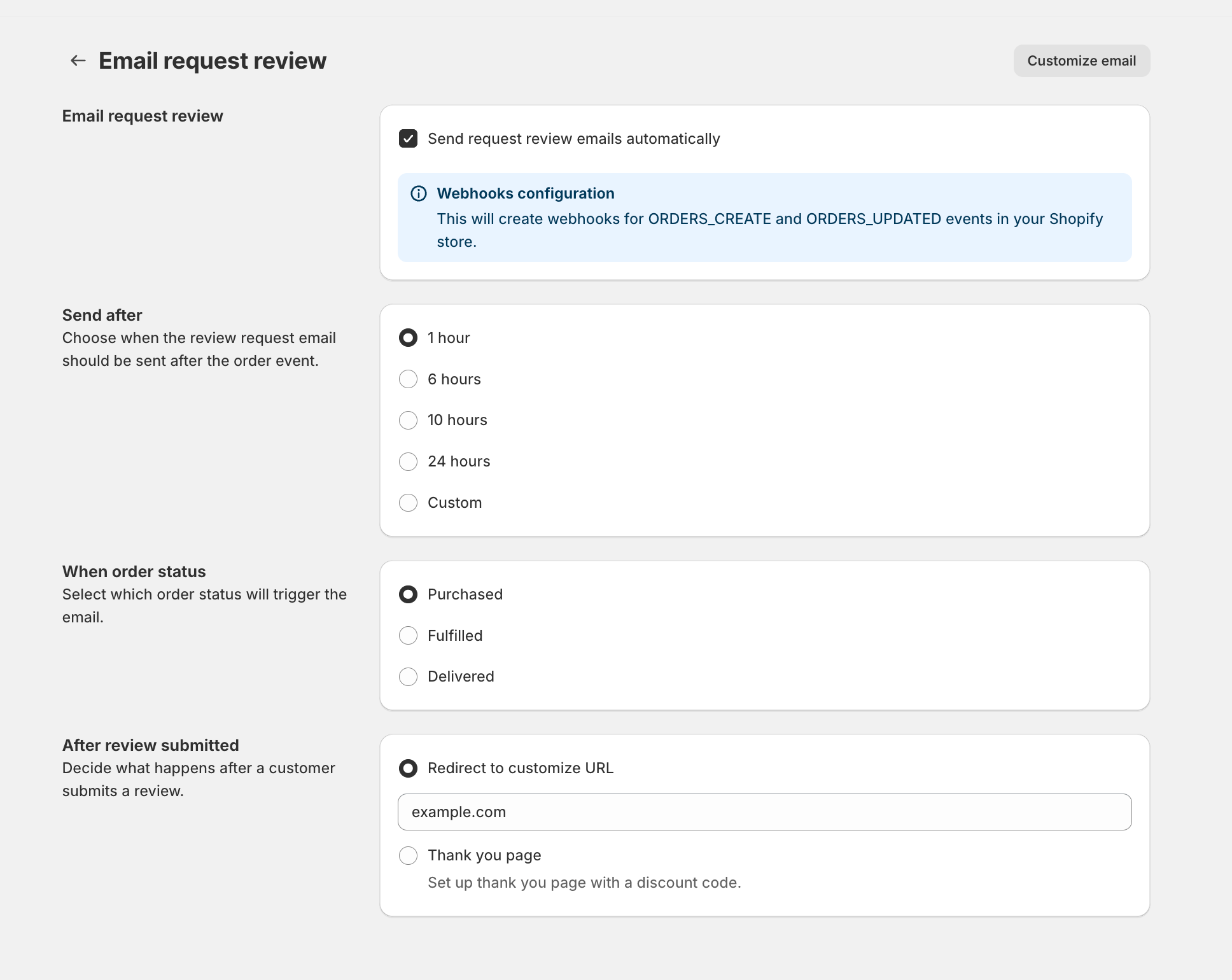Select Delivered order status
Image resolution: width=1232 pixels, height=980 pixels.
(408, 676)
